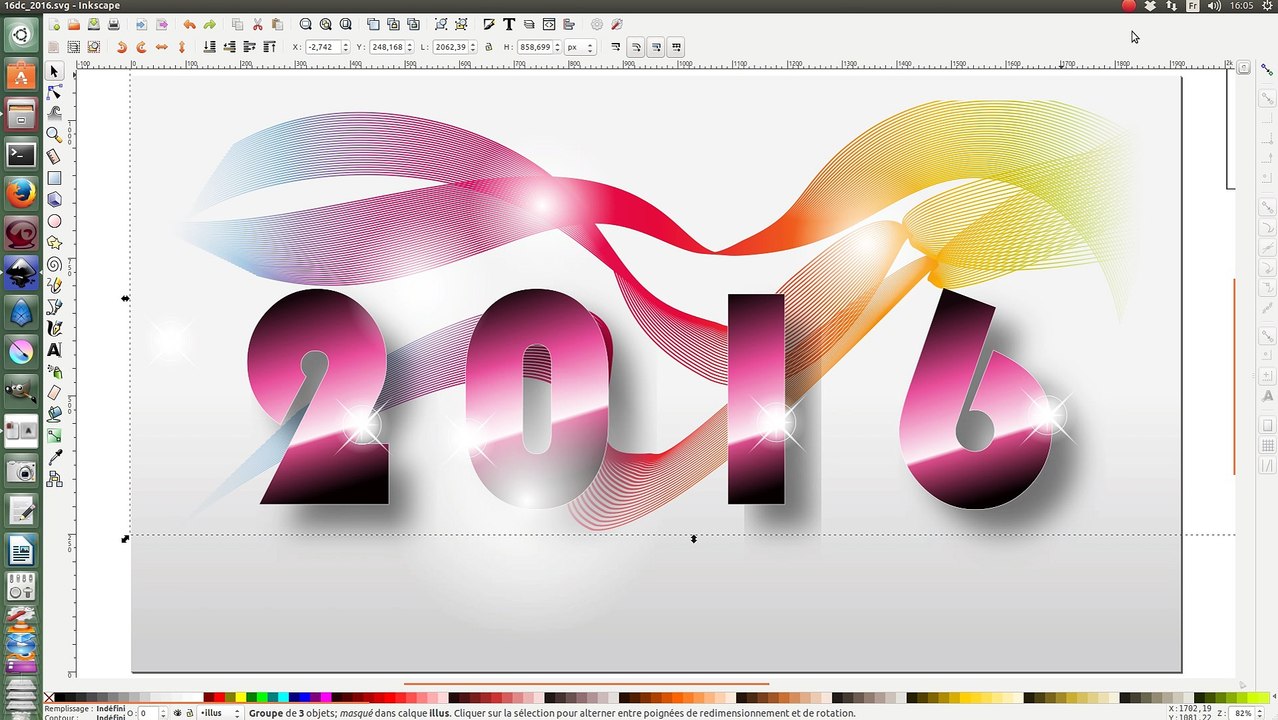Open the Text and Font dialog icon
This screenshot has width=1278, height=720.
coord(509,24)
